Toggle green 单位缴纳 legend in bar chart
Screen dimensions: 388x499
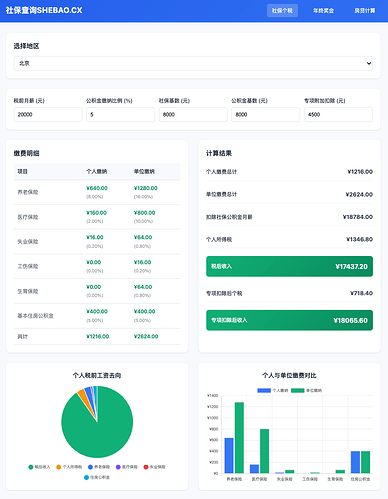click(x=298, y=390)
